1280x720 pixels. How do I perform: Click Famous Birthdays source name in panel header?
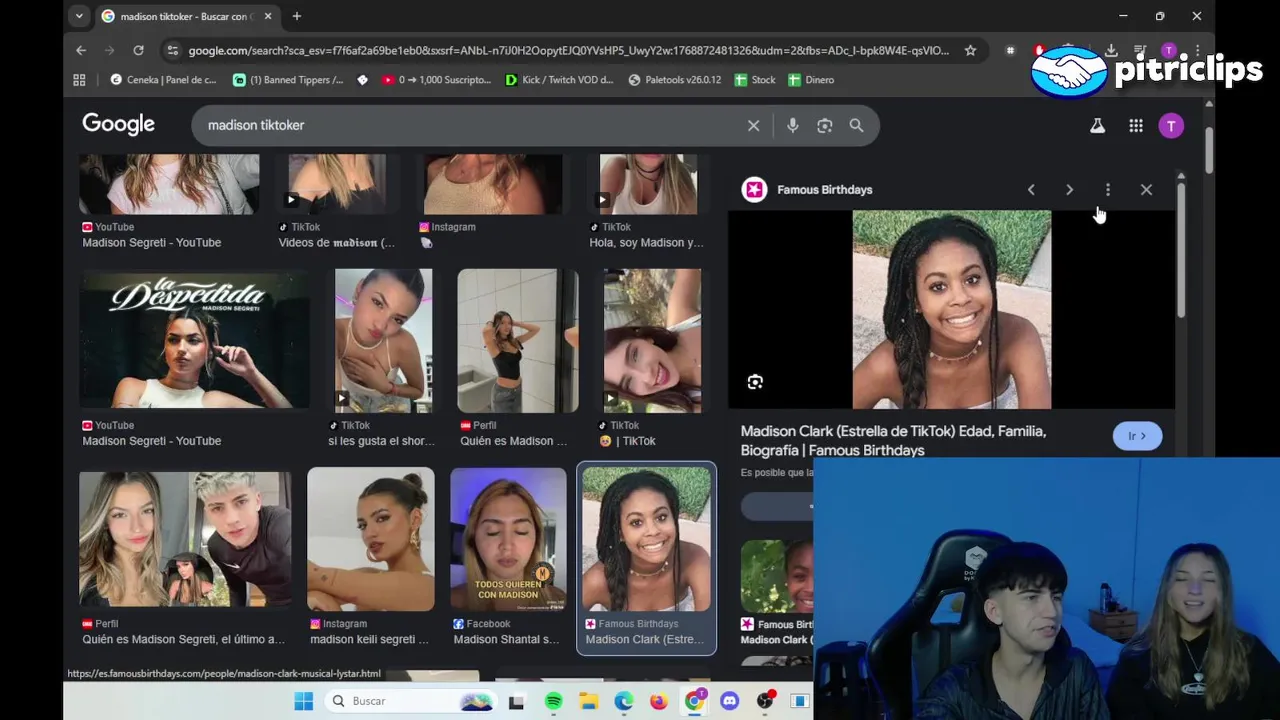pos(824,190)
